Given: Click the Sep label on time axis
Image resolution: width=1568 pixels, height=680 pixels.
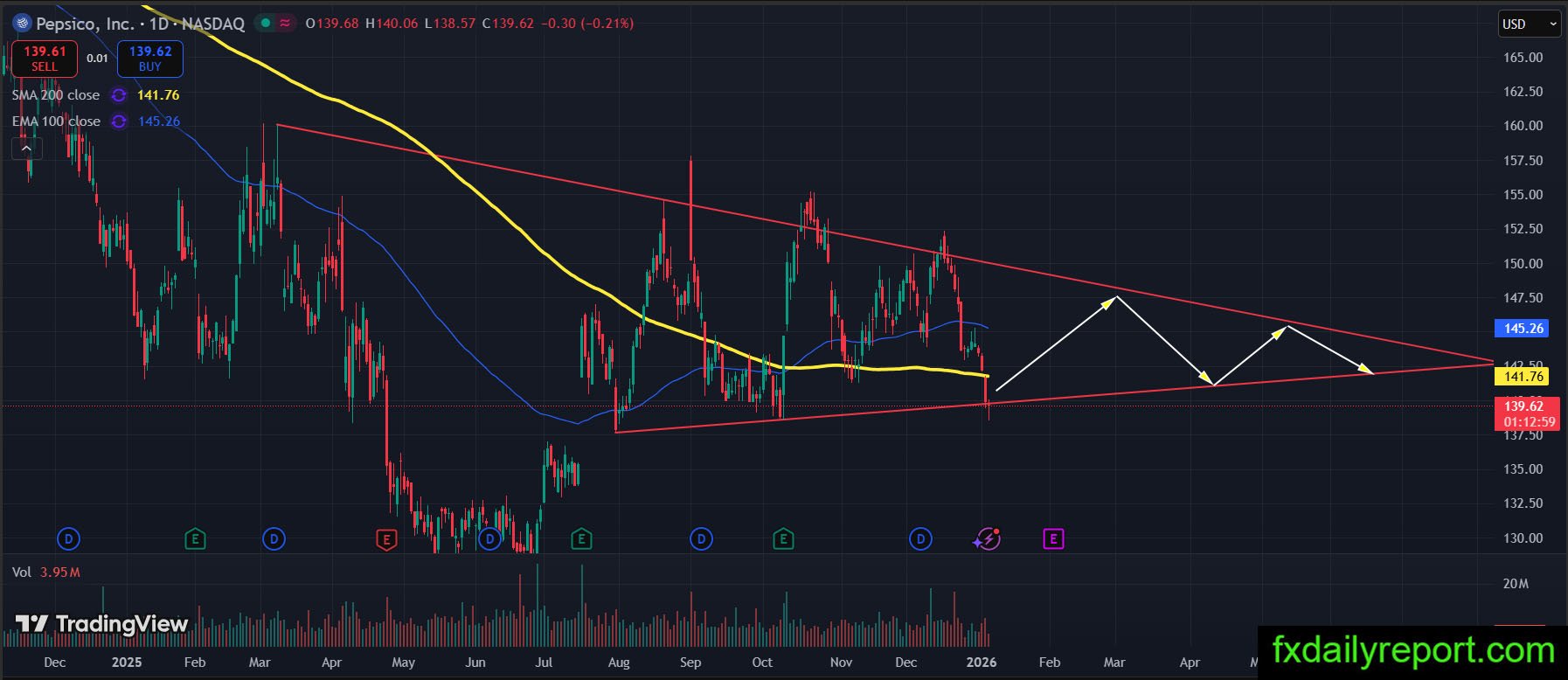Looking at the screenshot, I should [690, 663].
